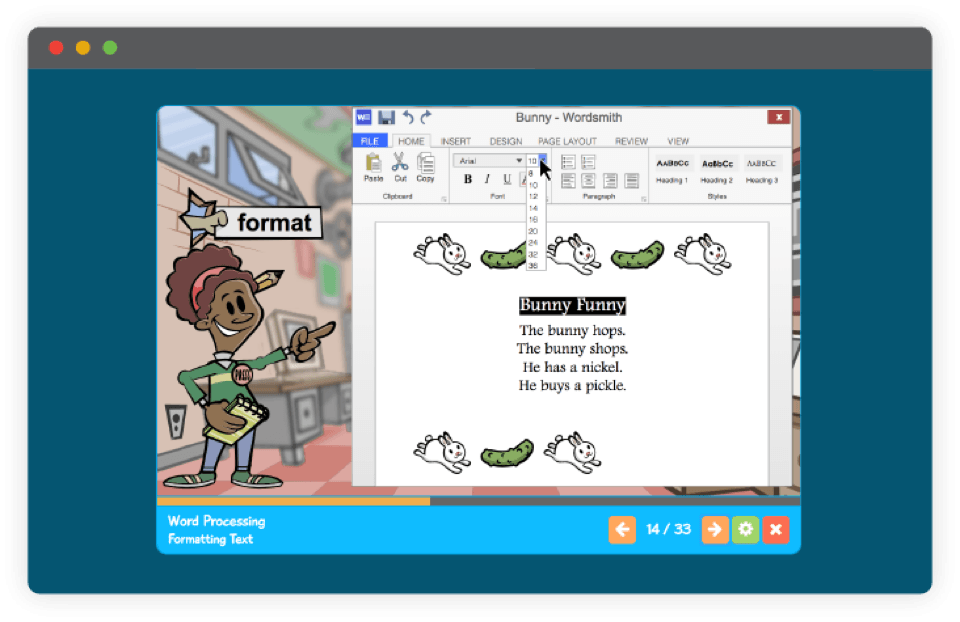960x622 pixels.
Task: Pick font size 14 in the dropdown
Action: (533, 208)
